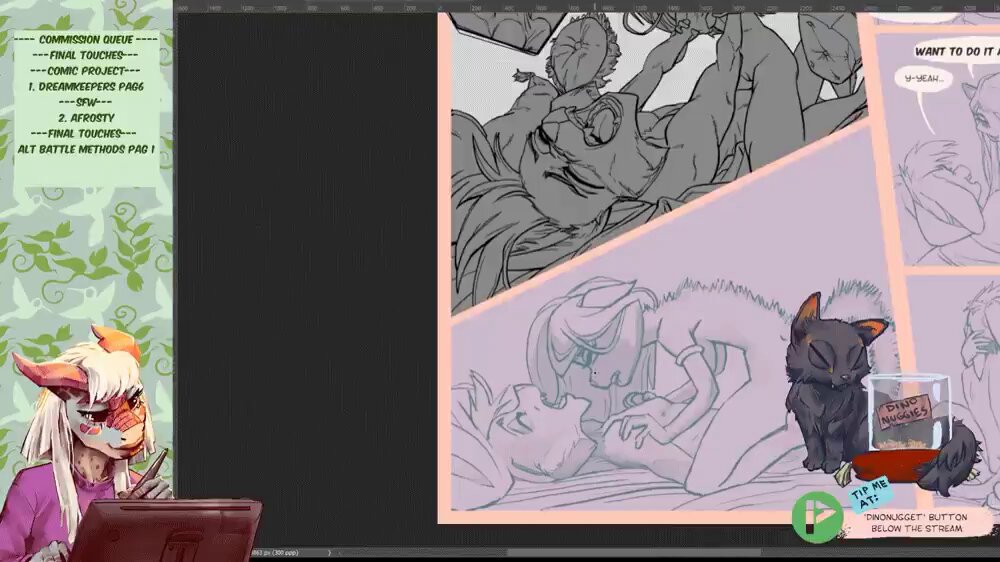Click the status bar arrow next to document size
1000x562 pixels.
pos(329,552)
